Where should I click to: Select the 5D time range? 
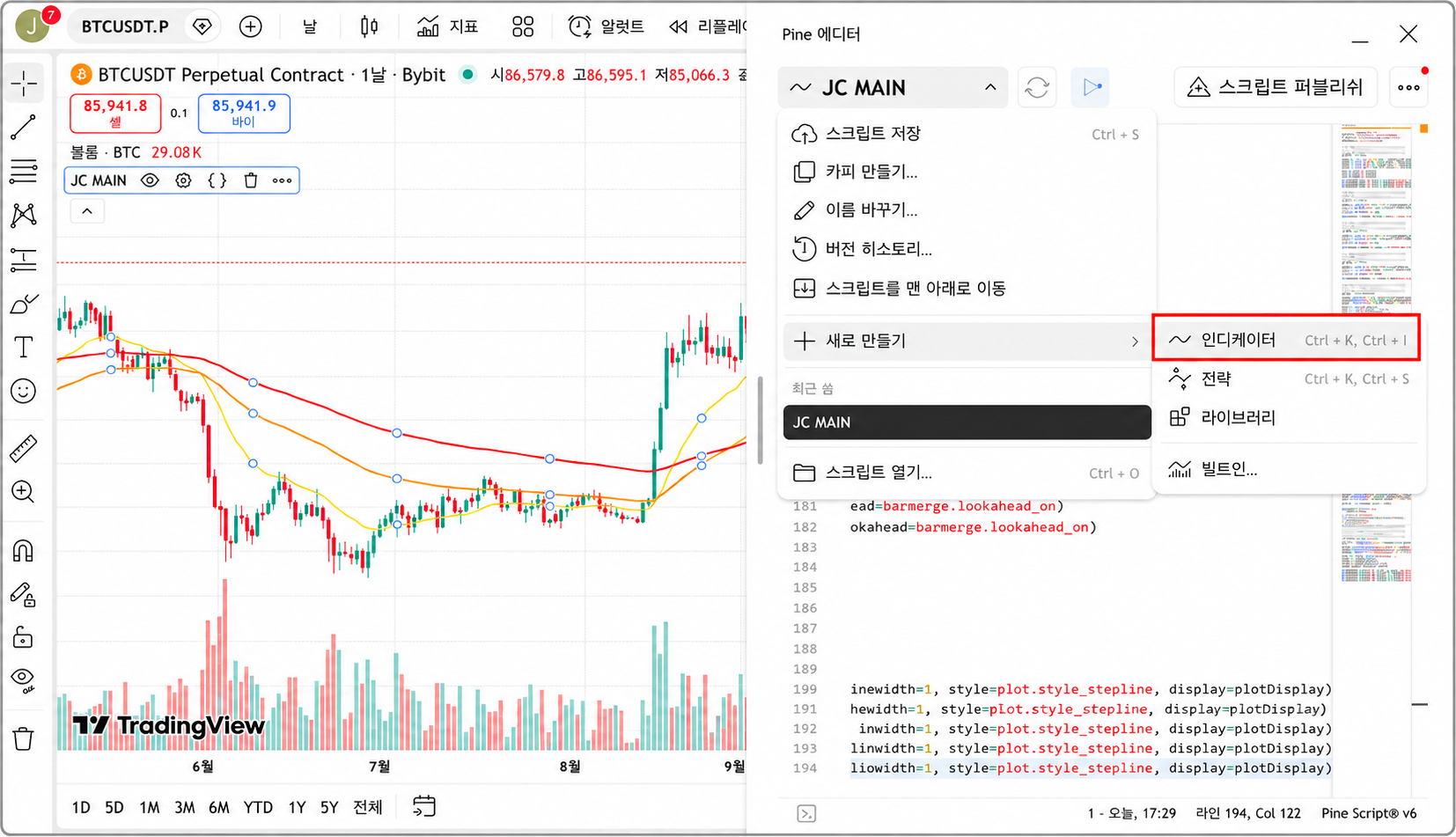point(114,807)
